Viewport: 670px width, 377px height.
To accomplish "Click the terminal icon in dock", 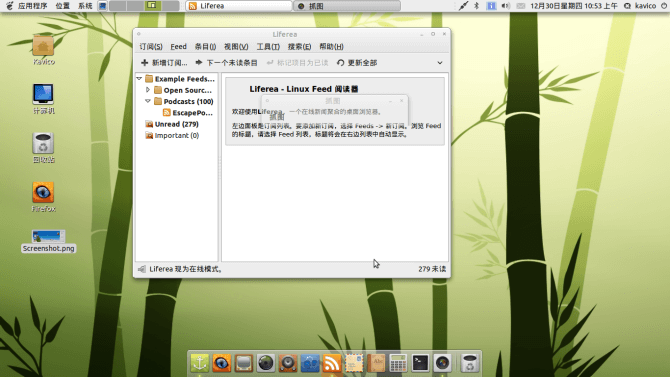I will (x=420, y=363).
